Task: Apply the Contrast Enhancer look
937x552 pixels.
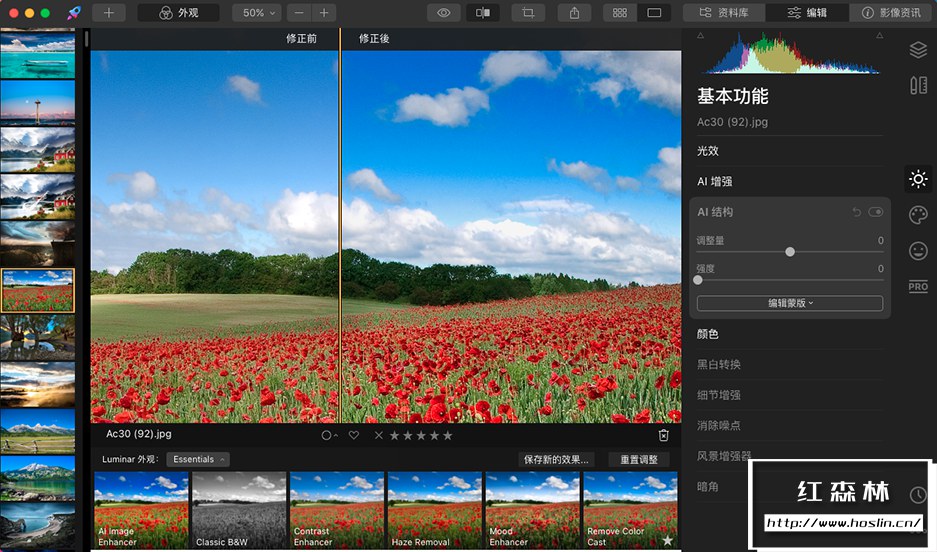Action: tap(337, 510)
